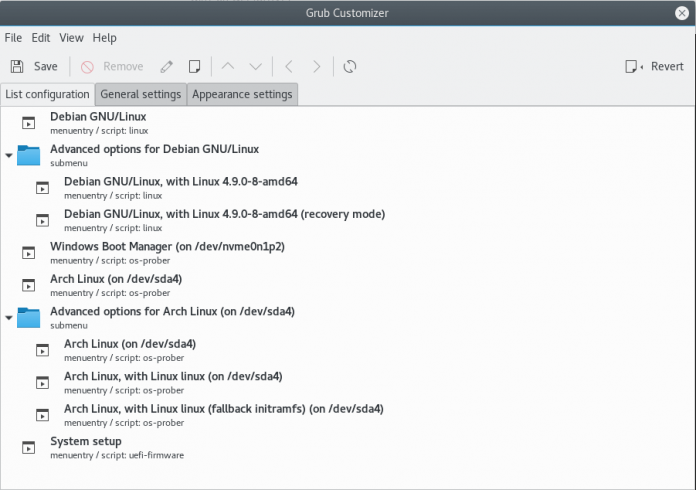Select Advanced options for Debian GNU/Linux row

point(348,155)
